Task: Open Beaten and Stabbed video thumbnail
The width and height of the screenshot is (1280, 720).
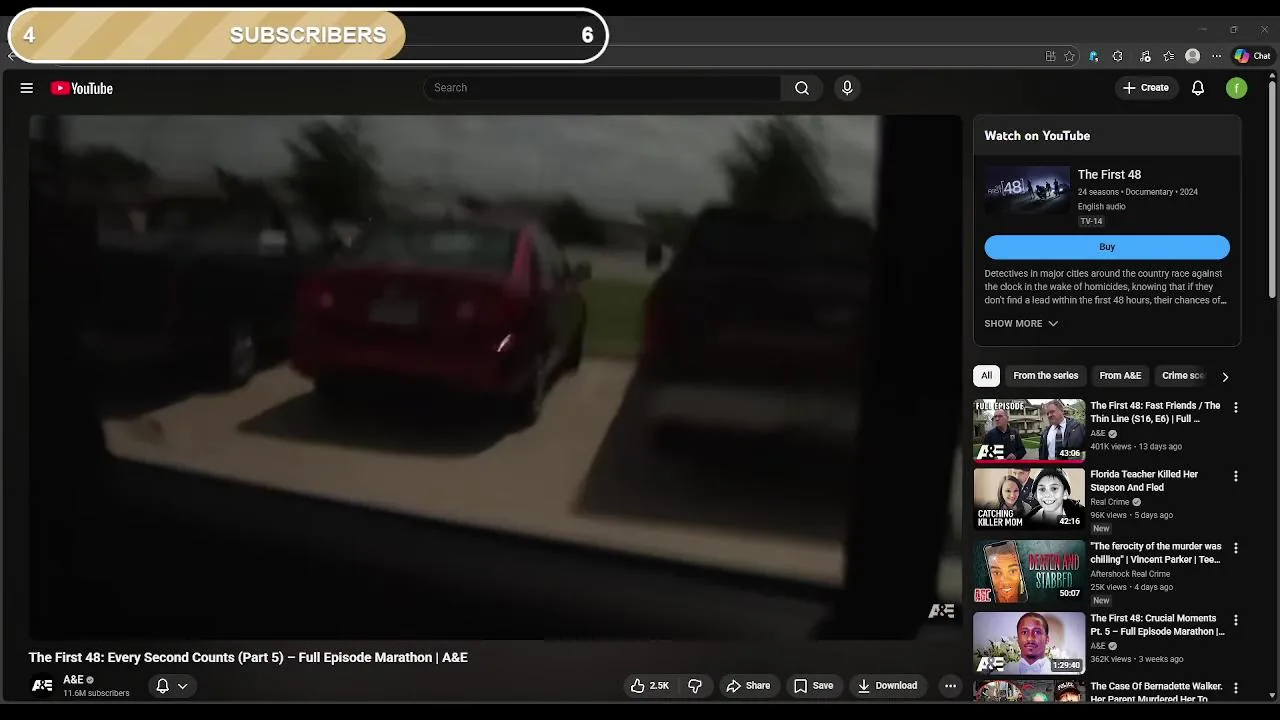Action: (1029, 571)
